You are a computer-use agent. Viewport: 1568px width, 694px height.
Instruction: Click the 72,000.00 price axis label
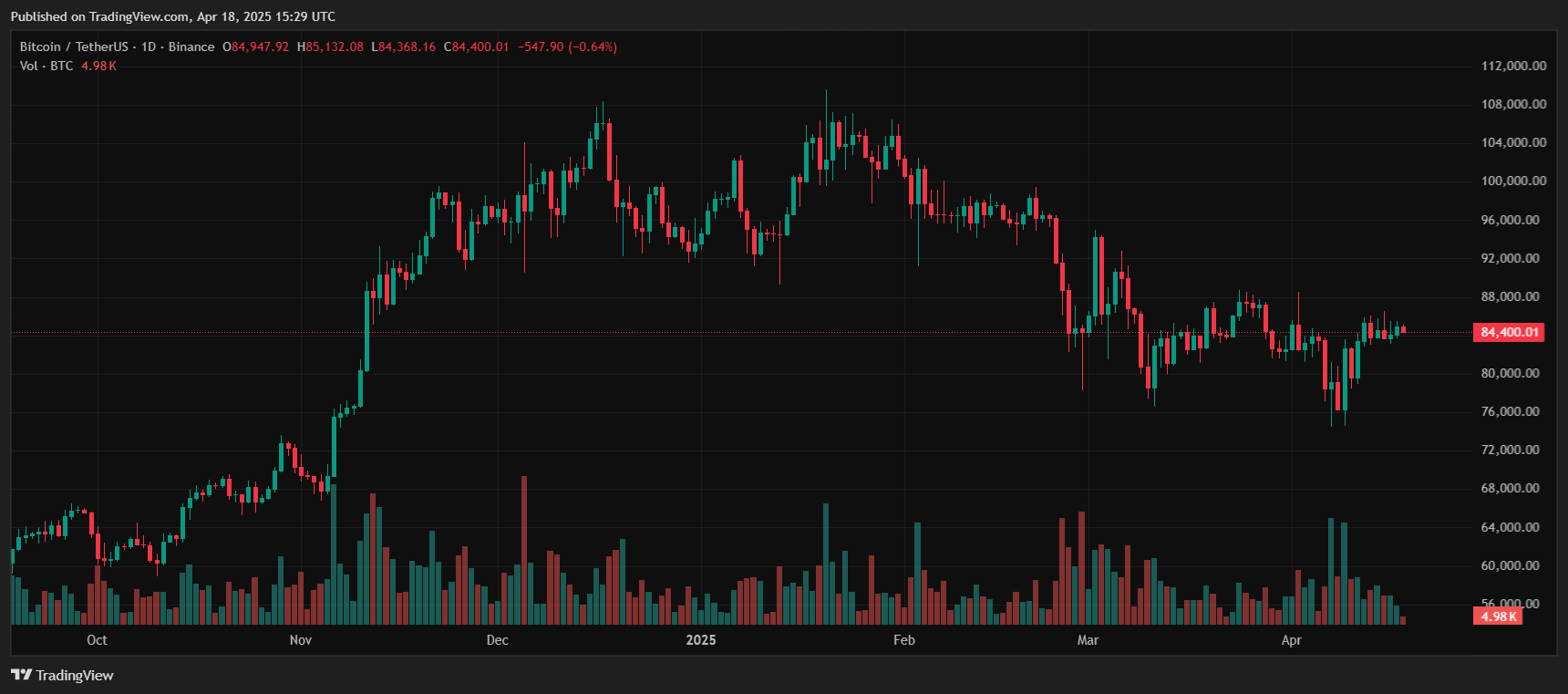pos(1513,450)
